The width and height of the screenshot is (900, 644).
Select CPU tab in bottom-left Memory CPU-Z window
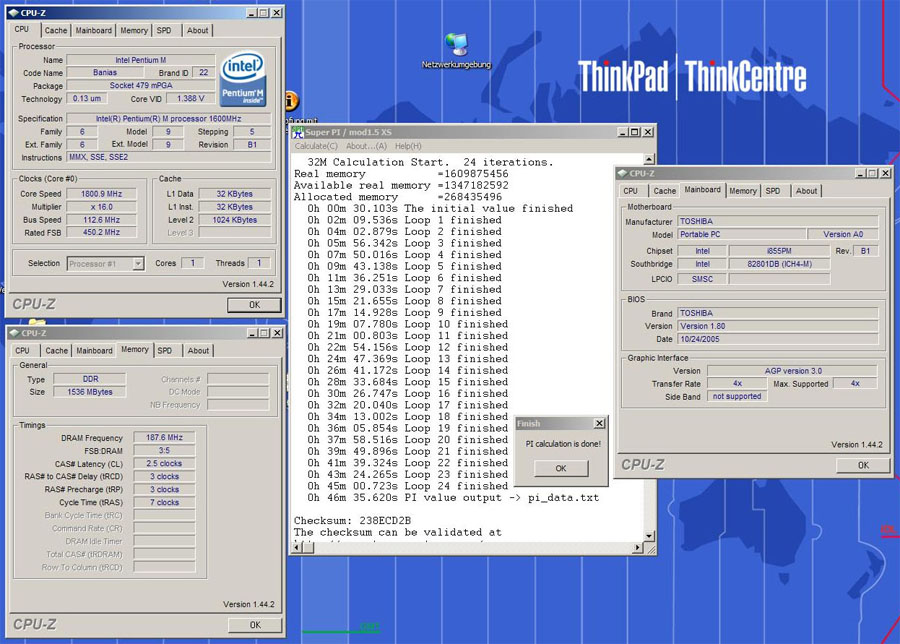[22, 351]
